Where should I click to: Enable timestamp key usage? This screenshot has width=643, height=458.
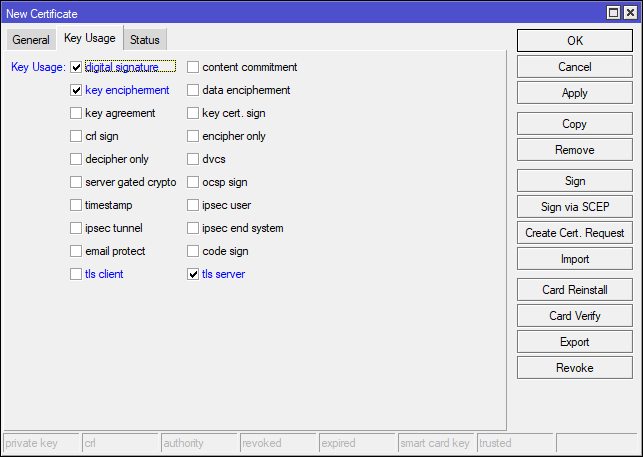pos(76,205)
